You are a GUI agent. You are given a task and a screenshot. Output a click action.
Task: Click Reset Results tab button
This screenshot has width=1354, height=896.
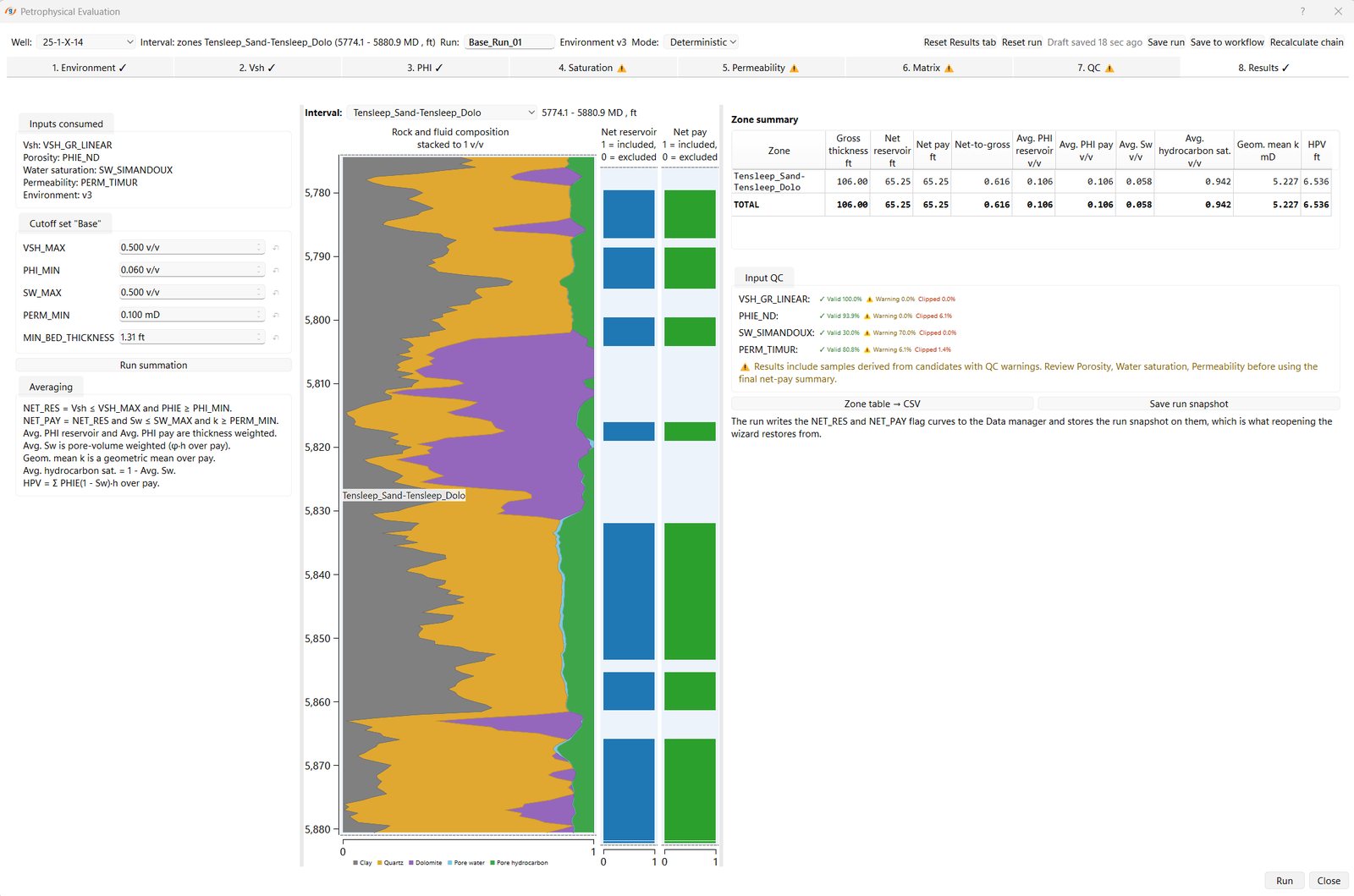960,42
